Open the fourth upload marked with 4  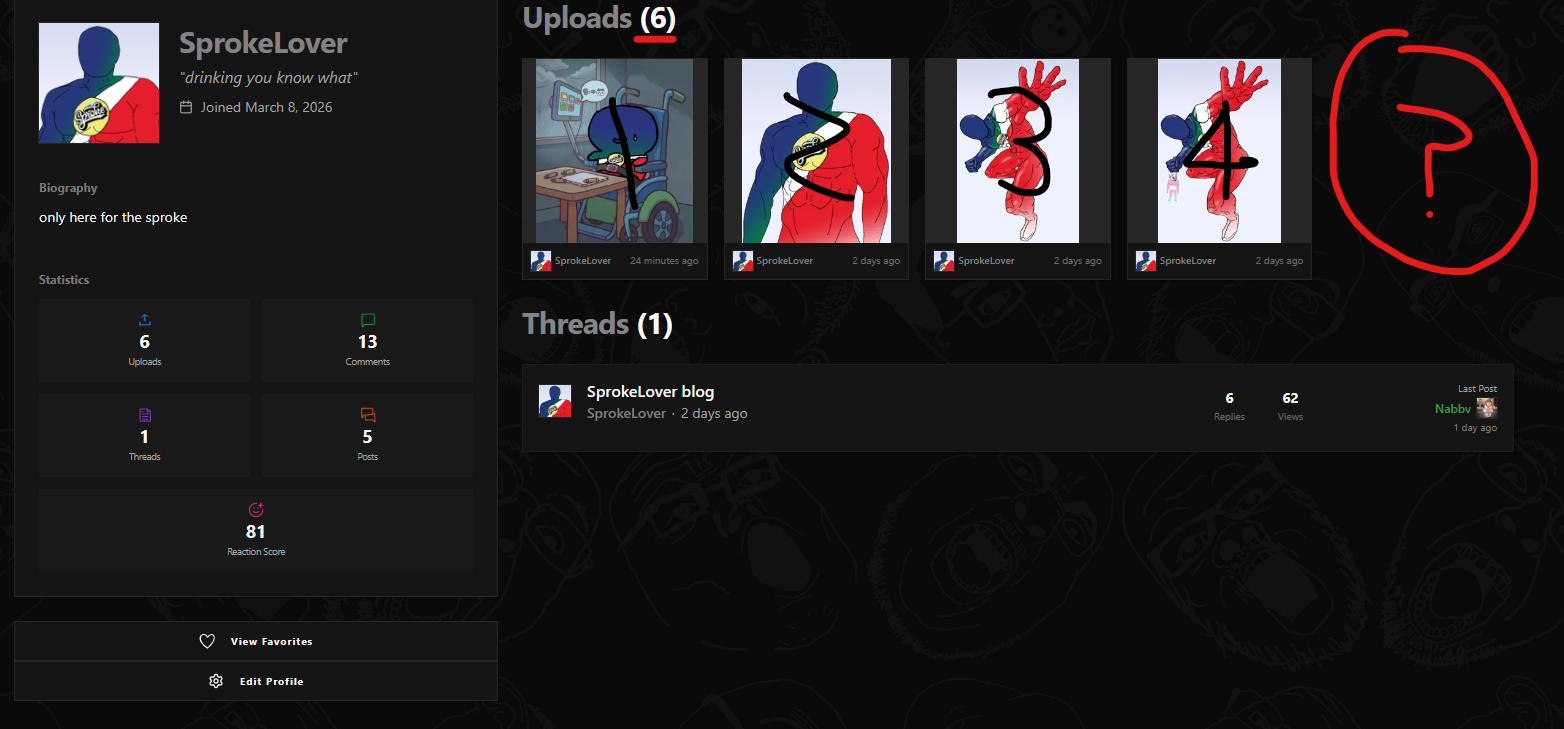[x=1219, y=151]
